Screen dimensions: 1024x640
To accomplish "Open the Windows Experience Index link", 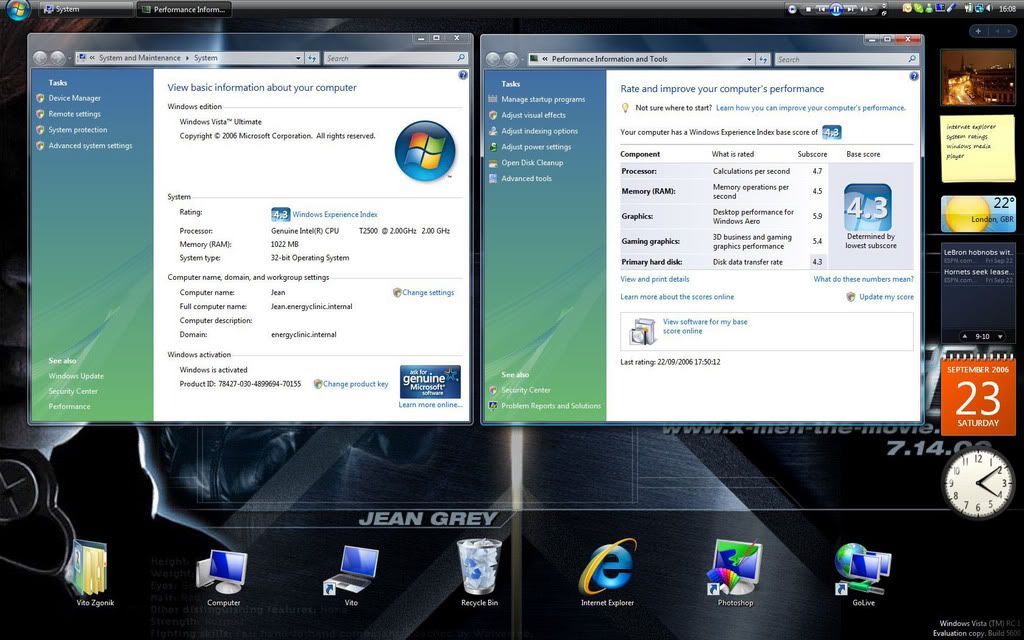I will click(x=335, y=214).
